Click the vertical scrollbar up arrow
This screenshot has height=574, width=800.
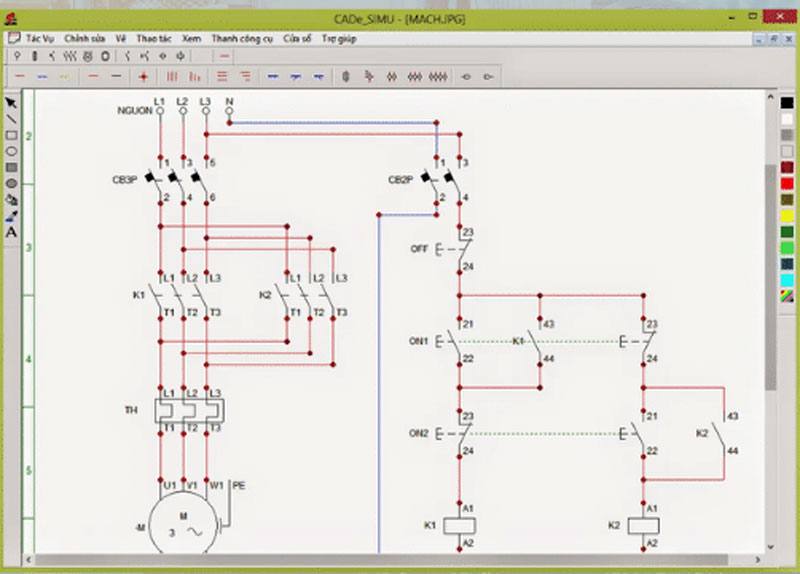[x=770, y=96]
